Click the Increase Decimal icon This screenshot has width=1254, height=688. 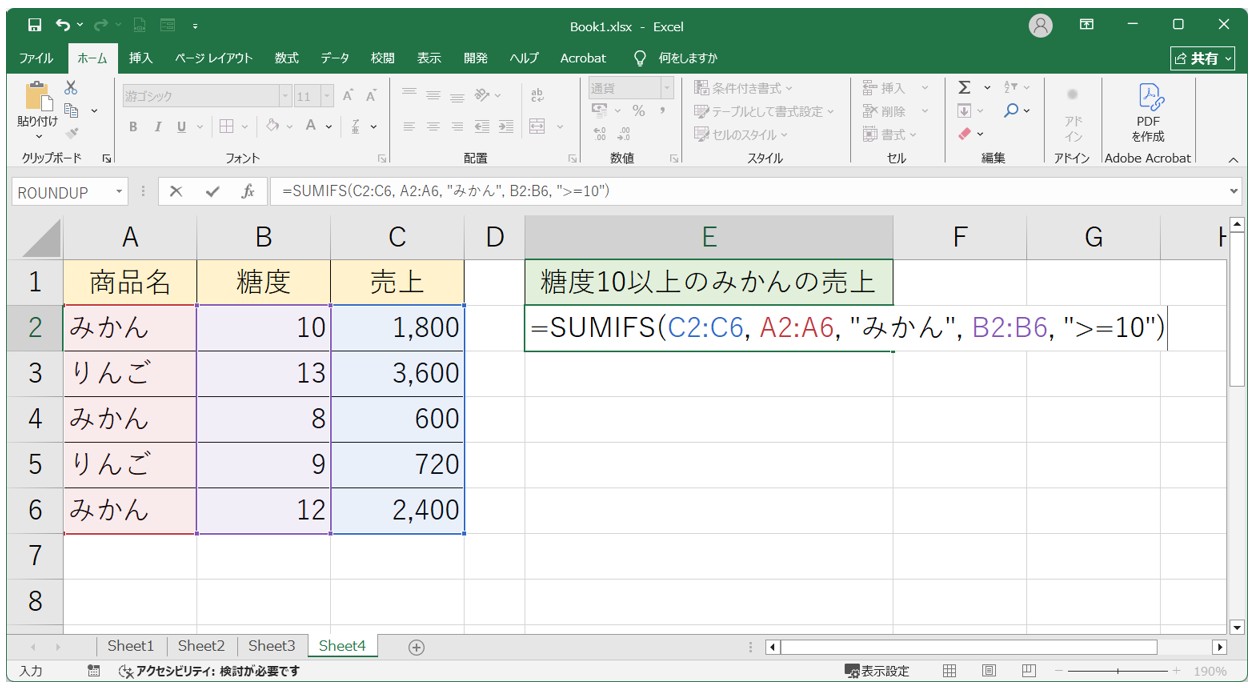point(600,133)
